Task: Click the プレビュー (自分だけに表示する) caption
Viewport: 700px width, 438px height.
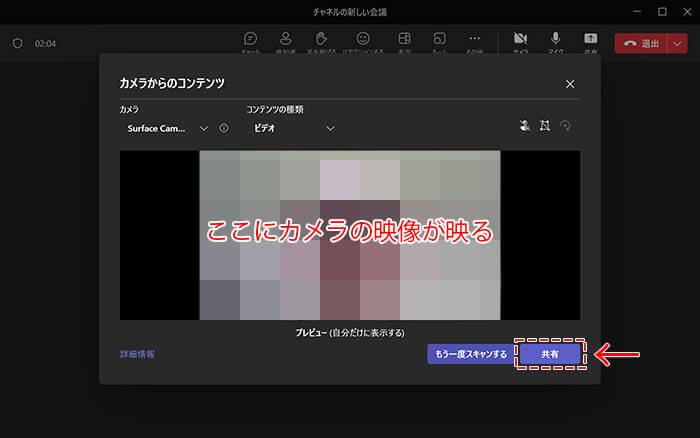Action: click(x=350, y=333)
